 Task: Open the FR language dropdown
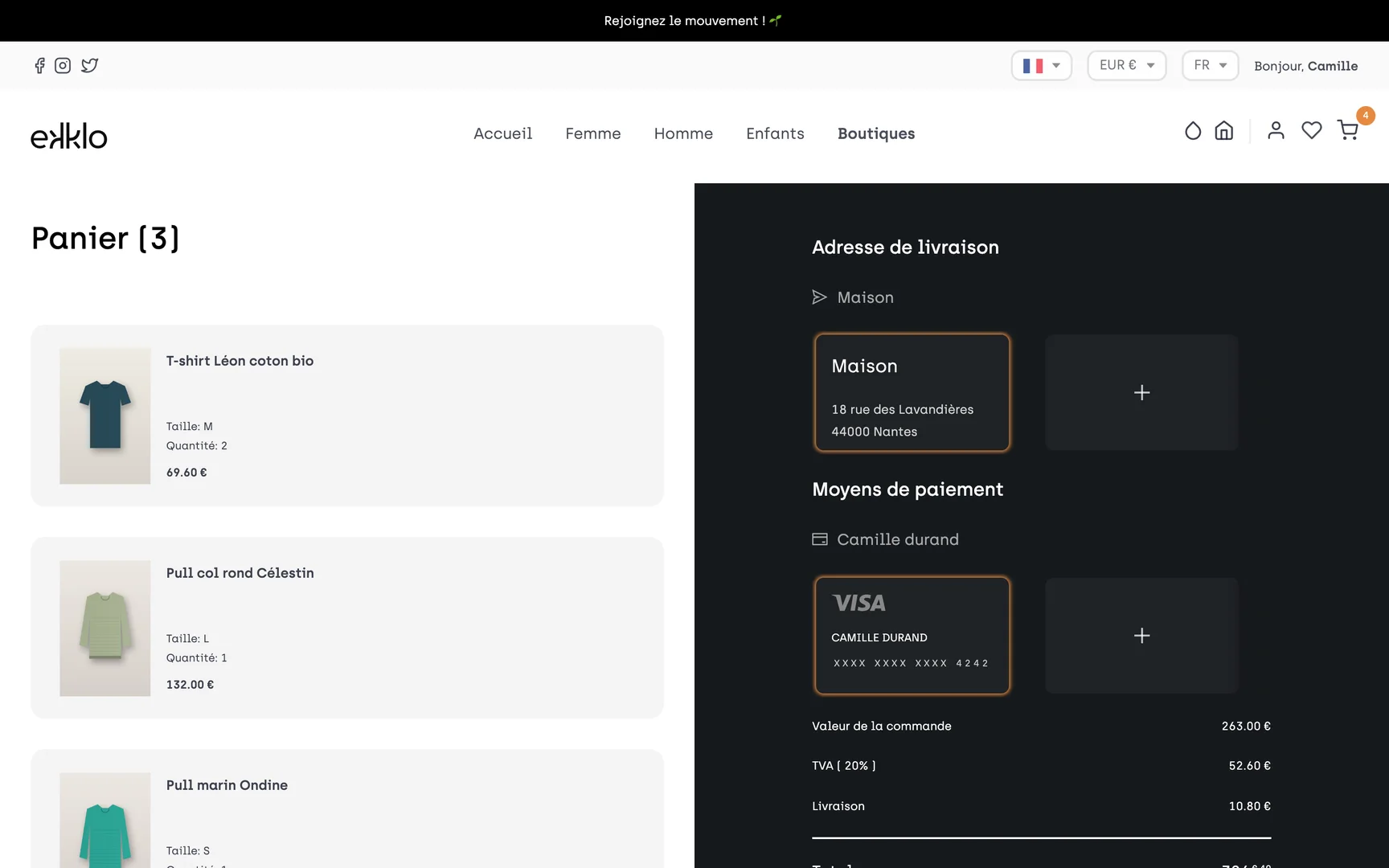[x=1211, y=66]
